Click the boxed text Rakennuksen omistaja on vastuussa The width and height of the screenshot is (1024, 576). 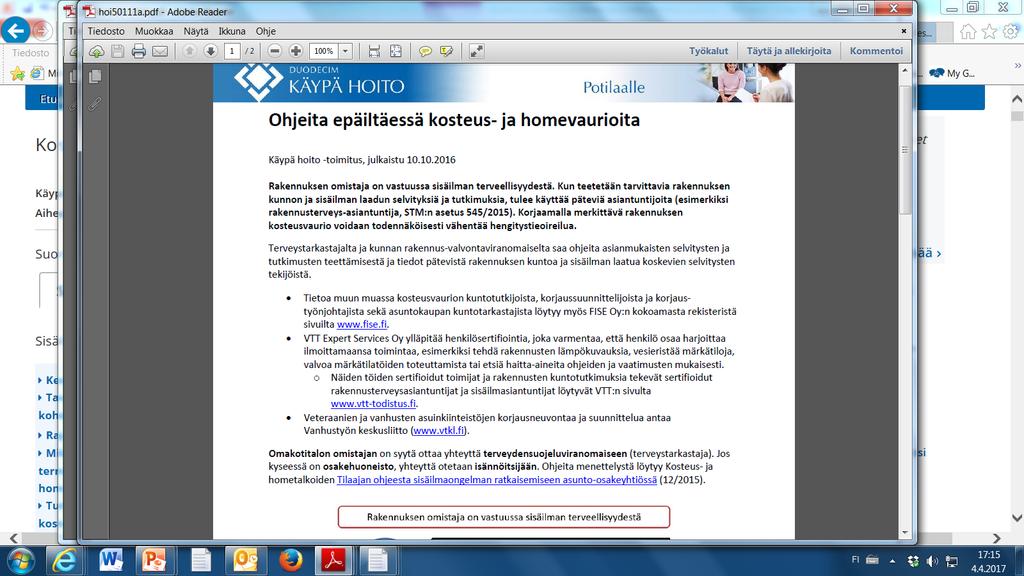pyautogui.click(x=504, y=517)
